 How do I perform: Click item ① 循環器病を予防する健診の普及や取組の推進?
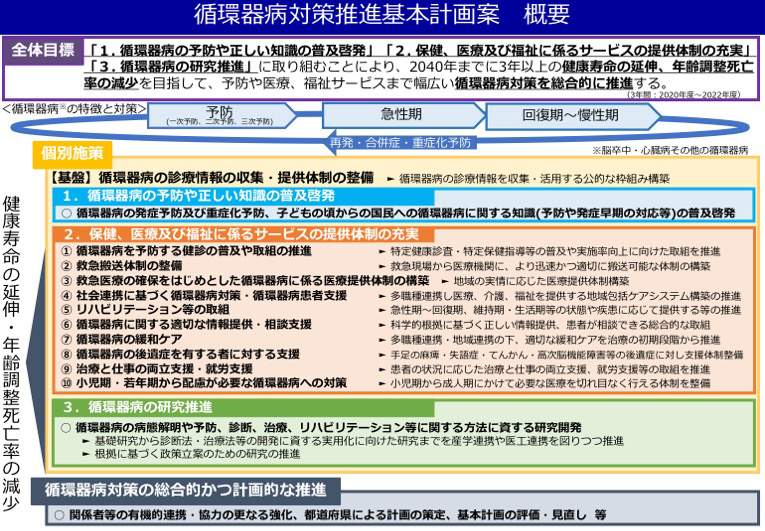point(186,251)
